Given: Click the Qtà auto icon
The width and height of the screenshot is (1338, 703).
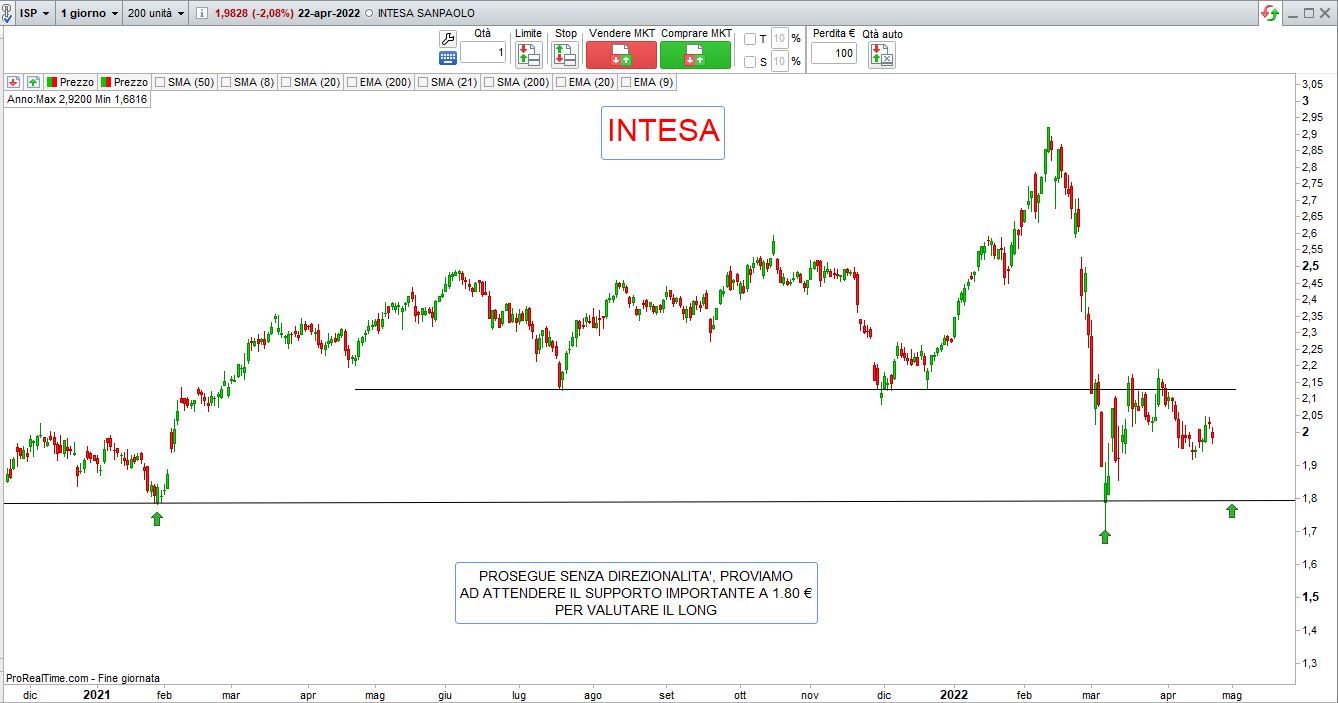Looking at the screenshot, I should click(882, 55).
